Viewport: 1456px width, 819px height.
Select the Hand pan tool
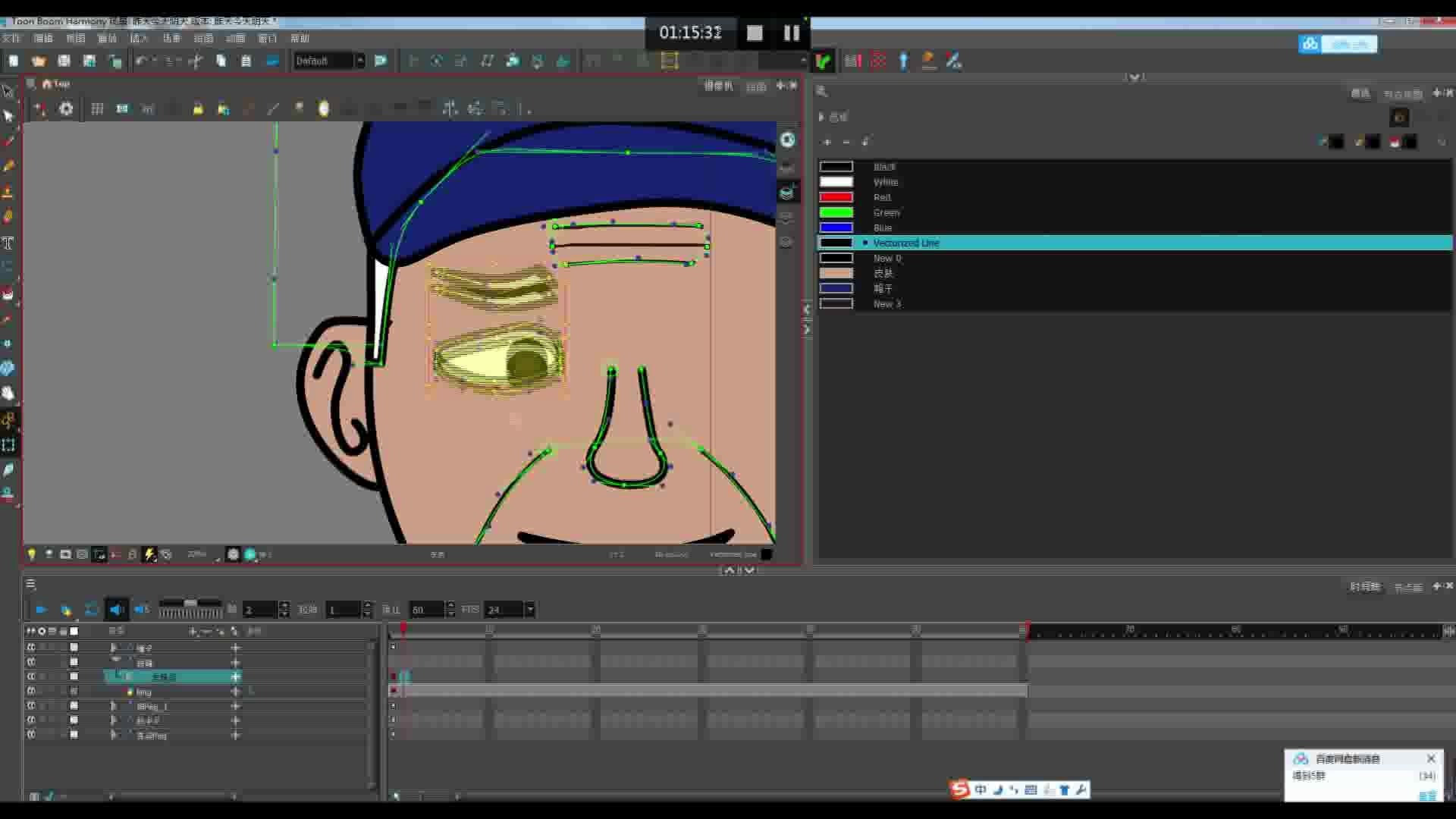pyautogui.click(x=8, y=393)
